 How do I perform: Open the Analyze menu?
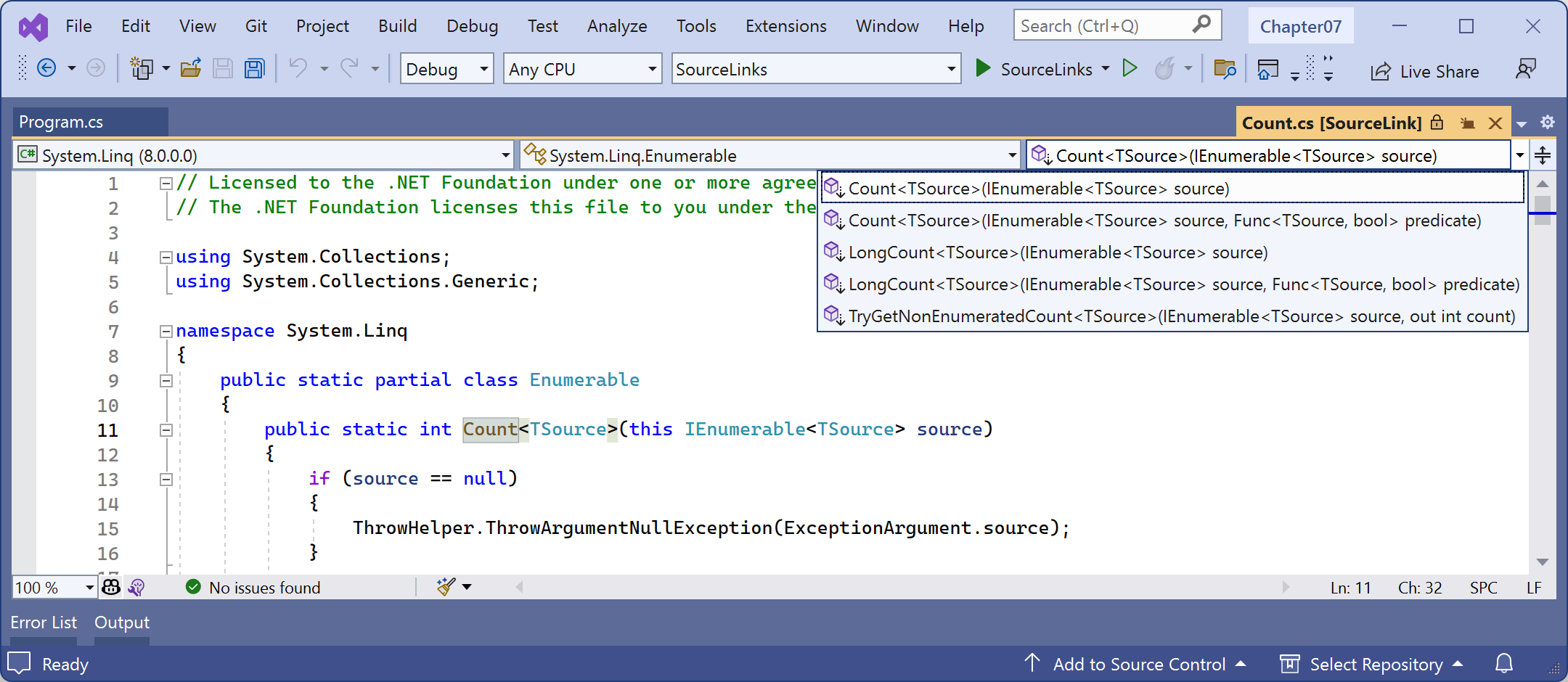(x=617, y=26)
